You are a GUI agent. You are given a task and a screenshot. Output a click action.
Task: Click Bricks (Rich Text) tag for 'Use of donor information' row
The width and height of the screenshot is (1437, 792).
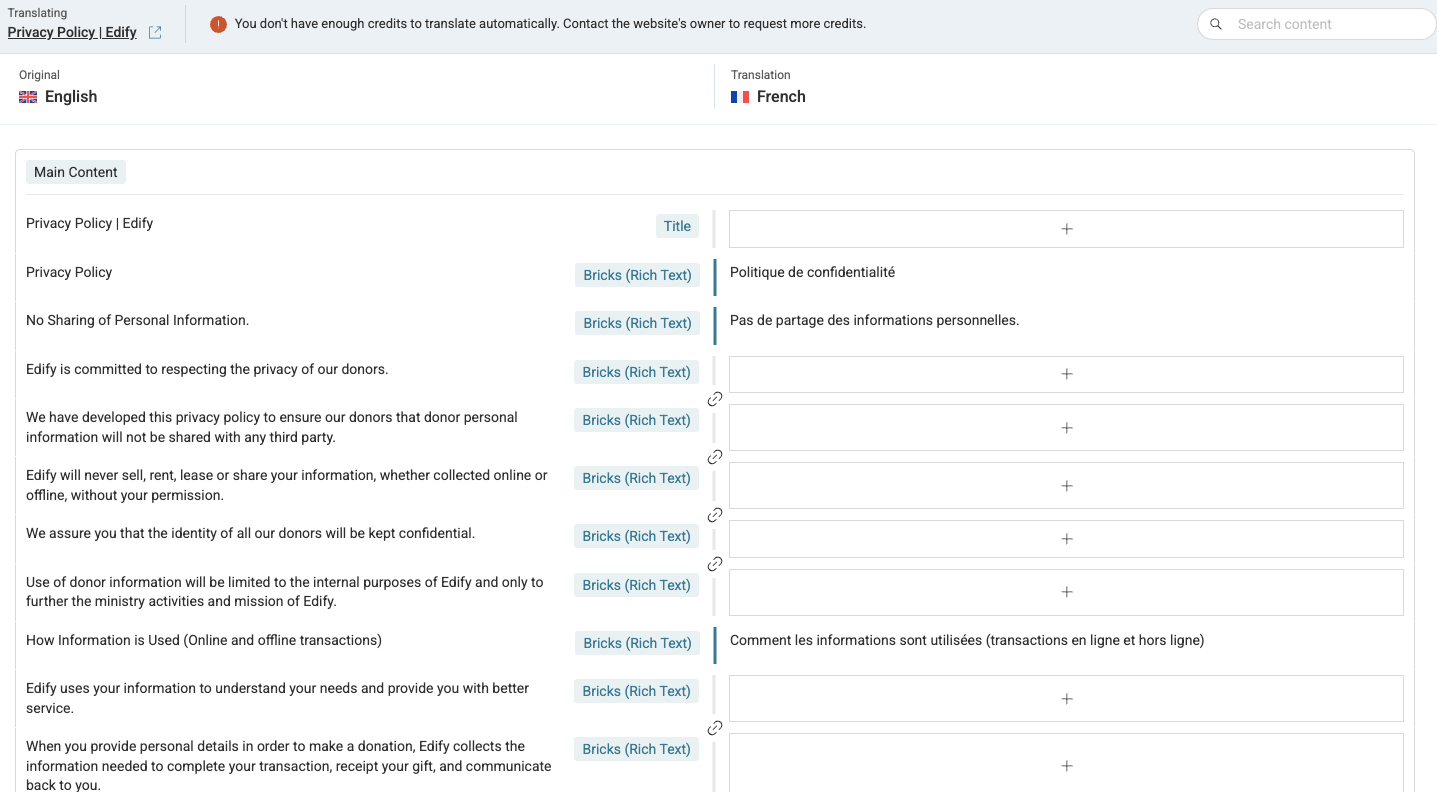(636, 585)
